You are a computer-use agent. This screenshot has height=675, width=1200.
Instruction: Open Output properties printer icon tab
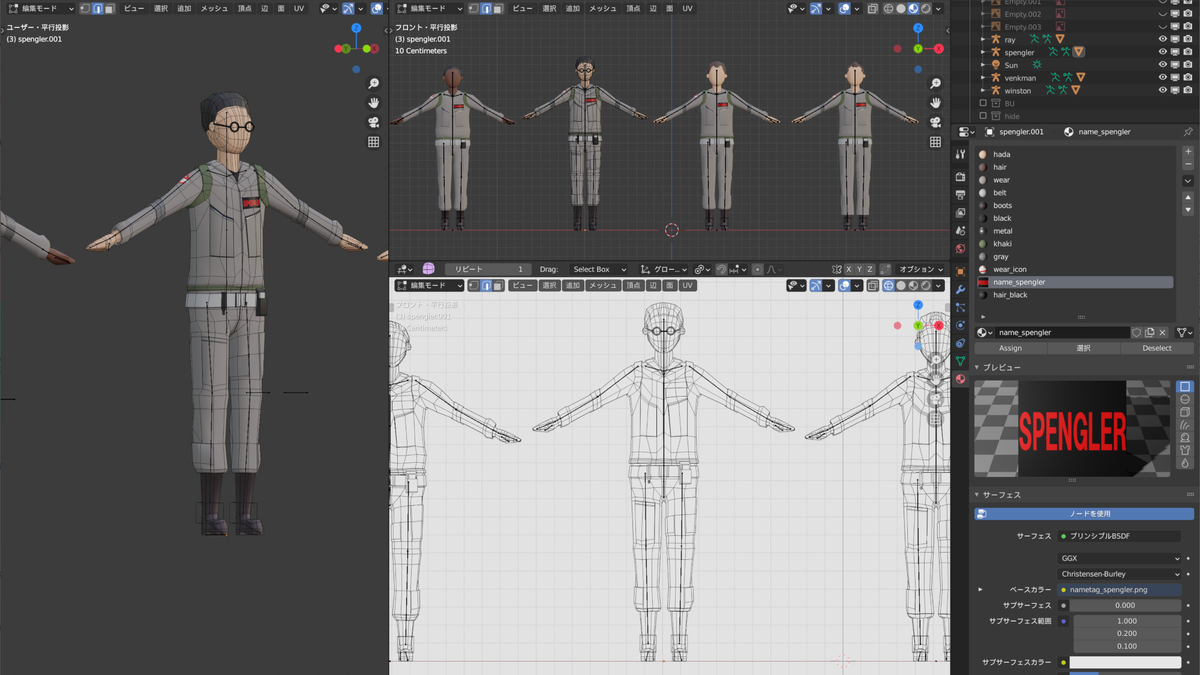pos(960,195)
